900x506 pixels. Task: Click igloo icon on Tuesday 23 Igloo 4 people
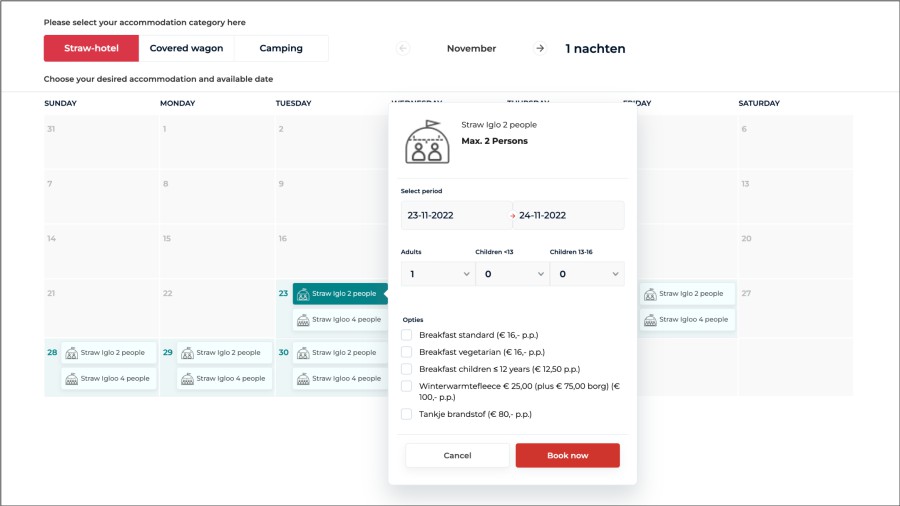pyautogui.click(x=303, y=320)
